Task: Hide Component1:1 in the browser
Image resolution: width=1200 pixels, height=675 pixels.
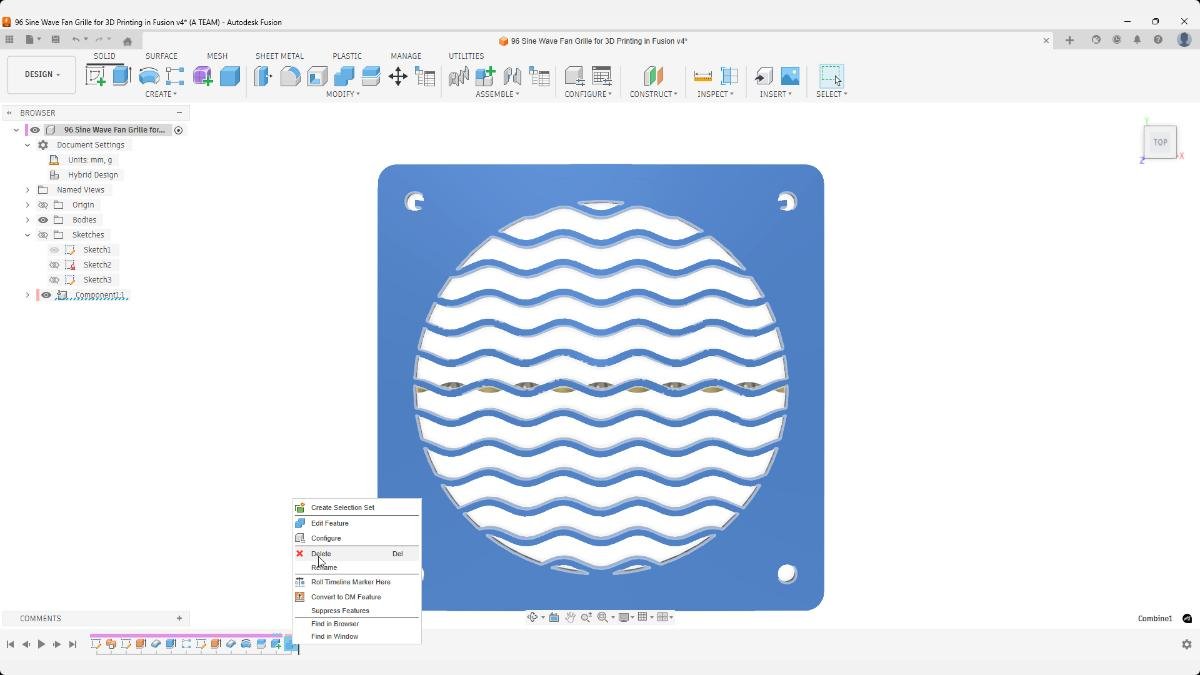Action: click(46, 294)
